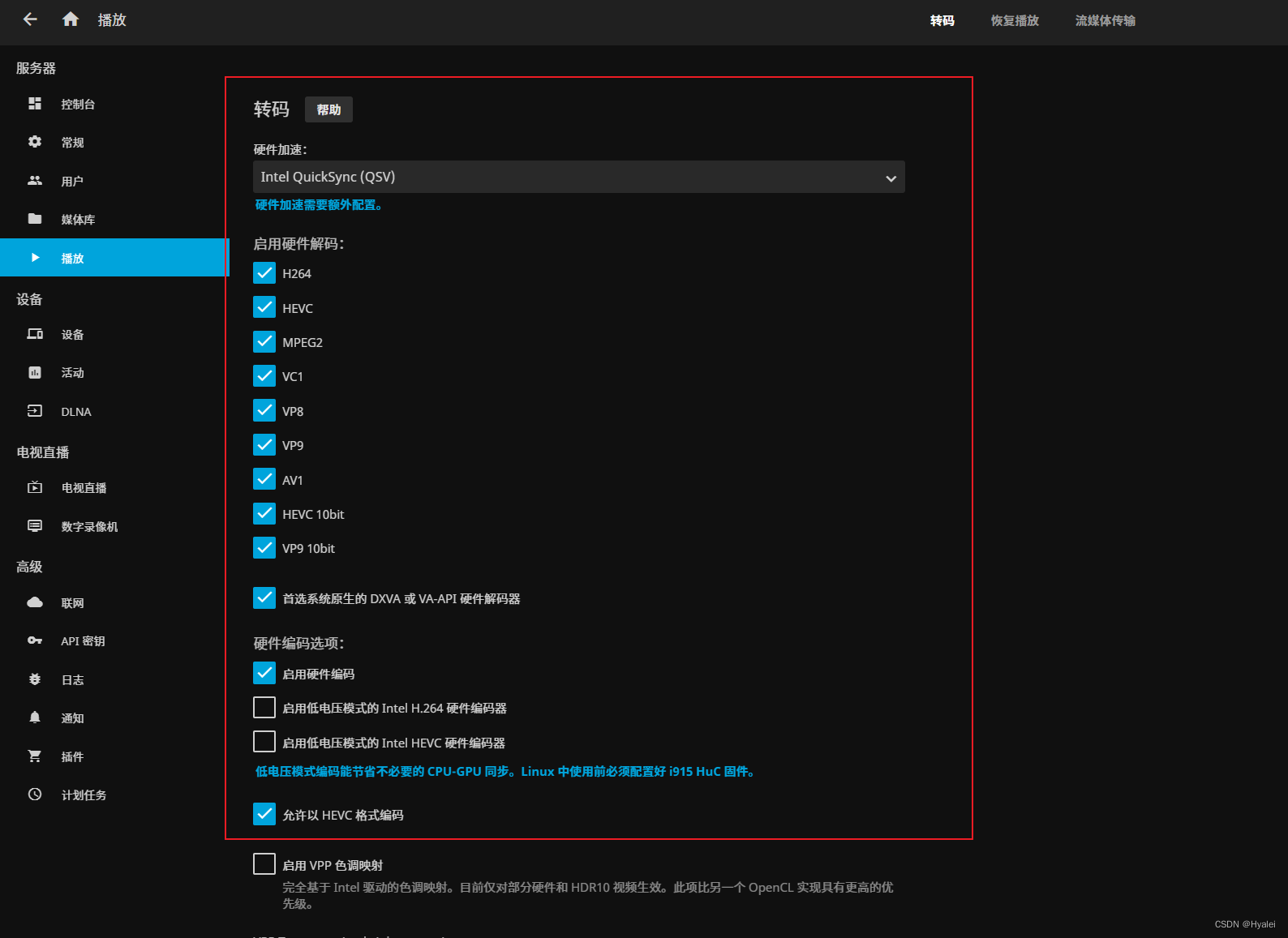Enable 启用 VPP 色调映射 checkbox
The height and width of the screenshot is (938, 1288).
264,864
